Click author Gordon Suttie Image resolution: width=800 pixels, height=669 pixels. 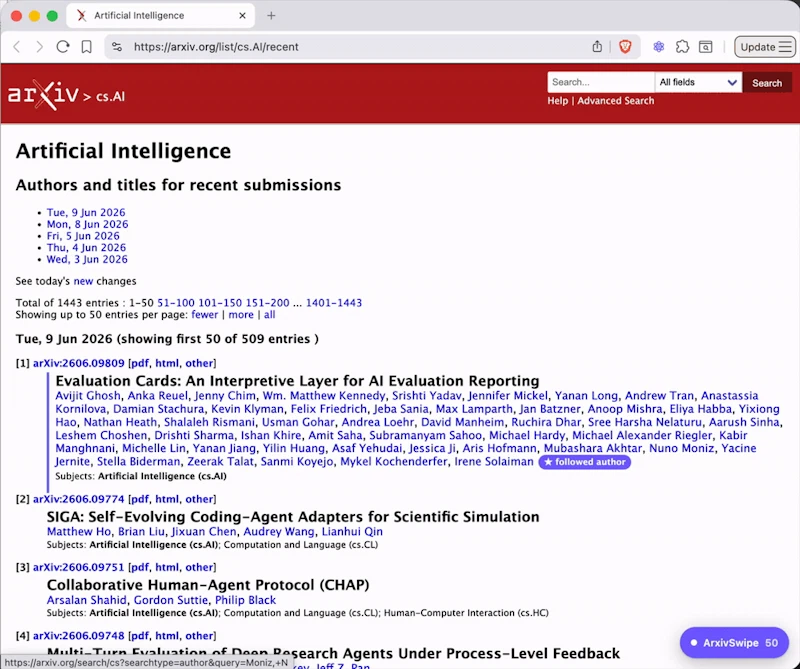(x=171, y=600)
